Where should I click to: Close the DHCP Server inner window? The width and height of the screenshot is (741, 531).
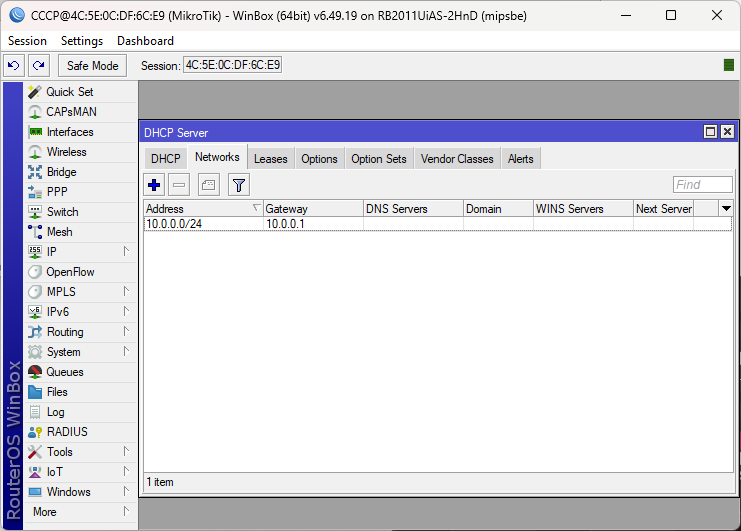coord(727,131)
